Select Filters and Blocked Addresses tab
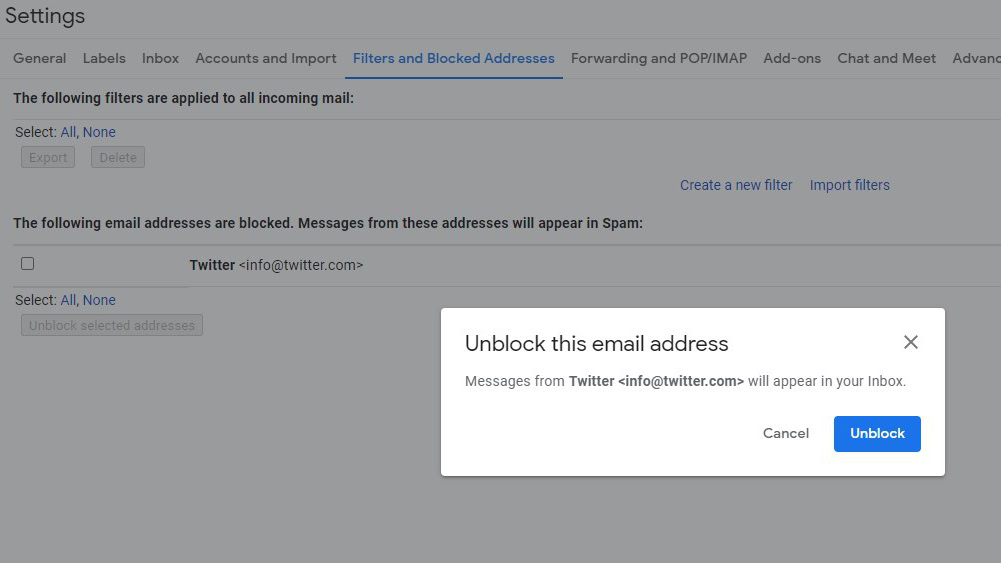 coord(453,58)
